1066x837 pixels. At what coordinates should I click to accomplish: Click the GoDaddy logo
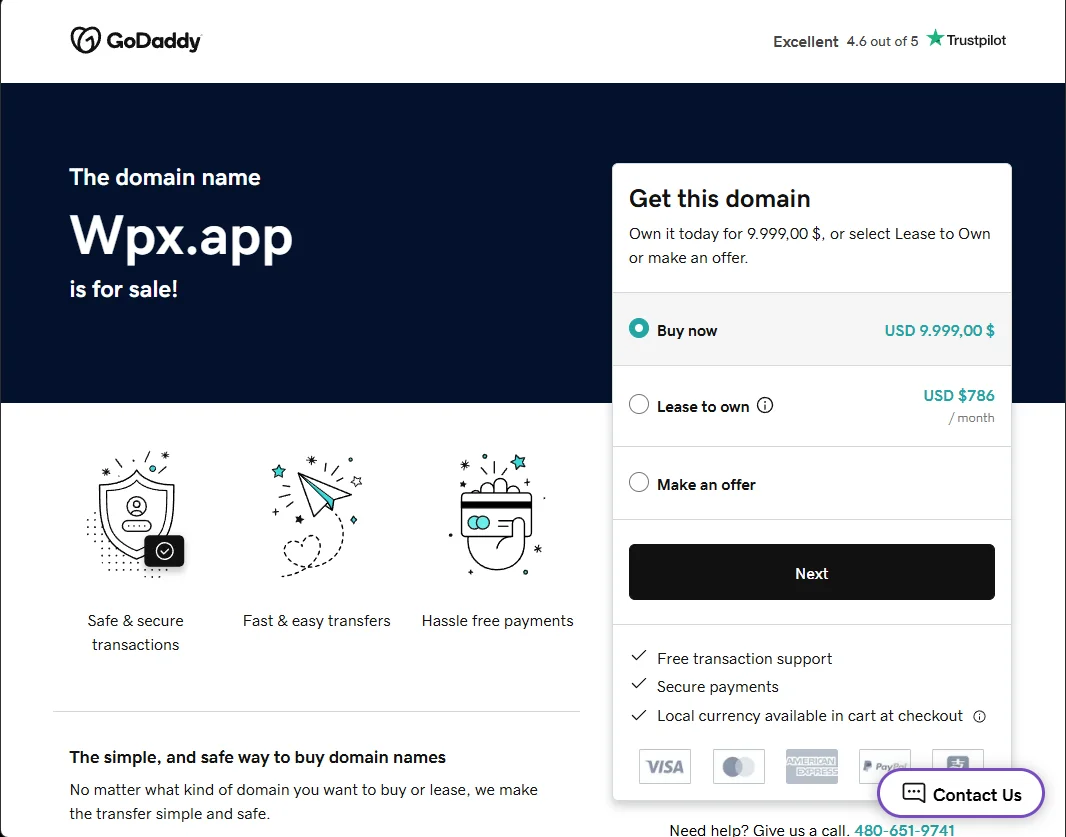click(136, 40)
